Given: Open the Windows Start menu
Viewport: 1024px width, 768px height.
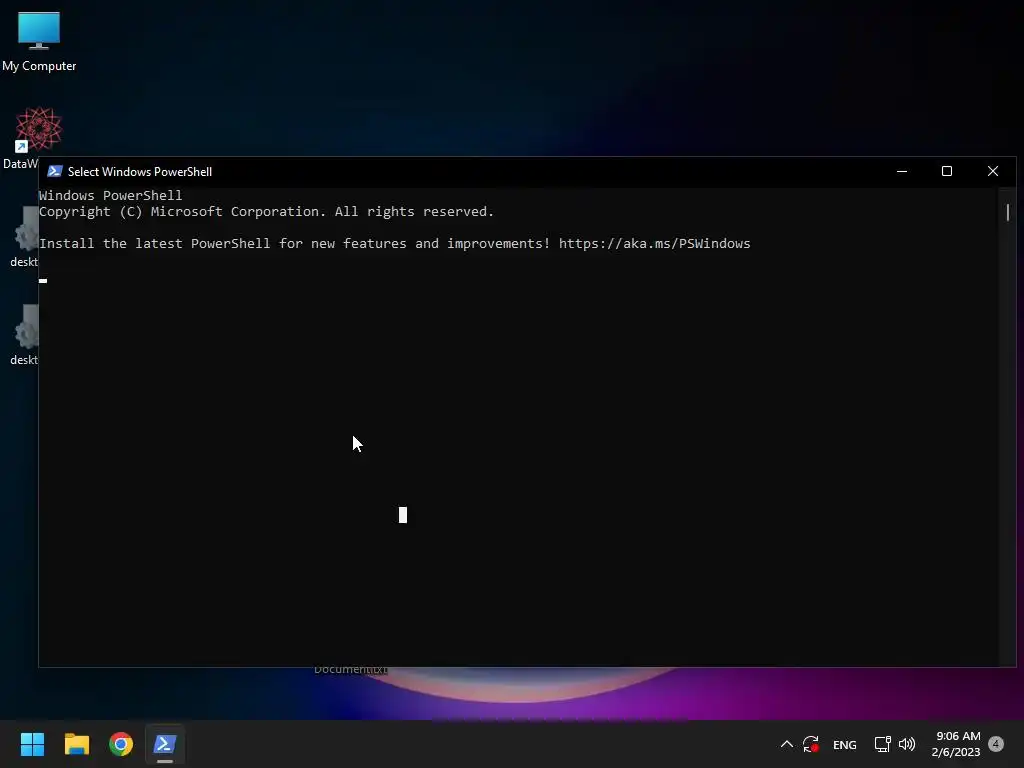Looking at the screenshot, I should tap(32, 744).
